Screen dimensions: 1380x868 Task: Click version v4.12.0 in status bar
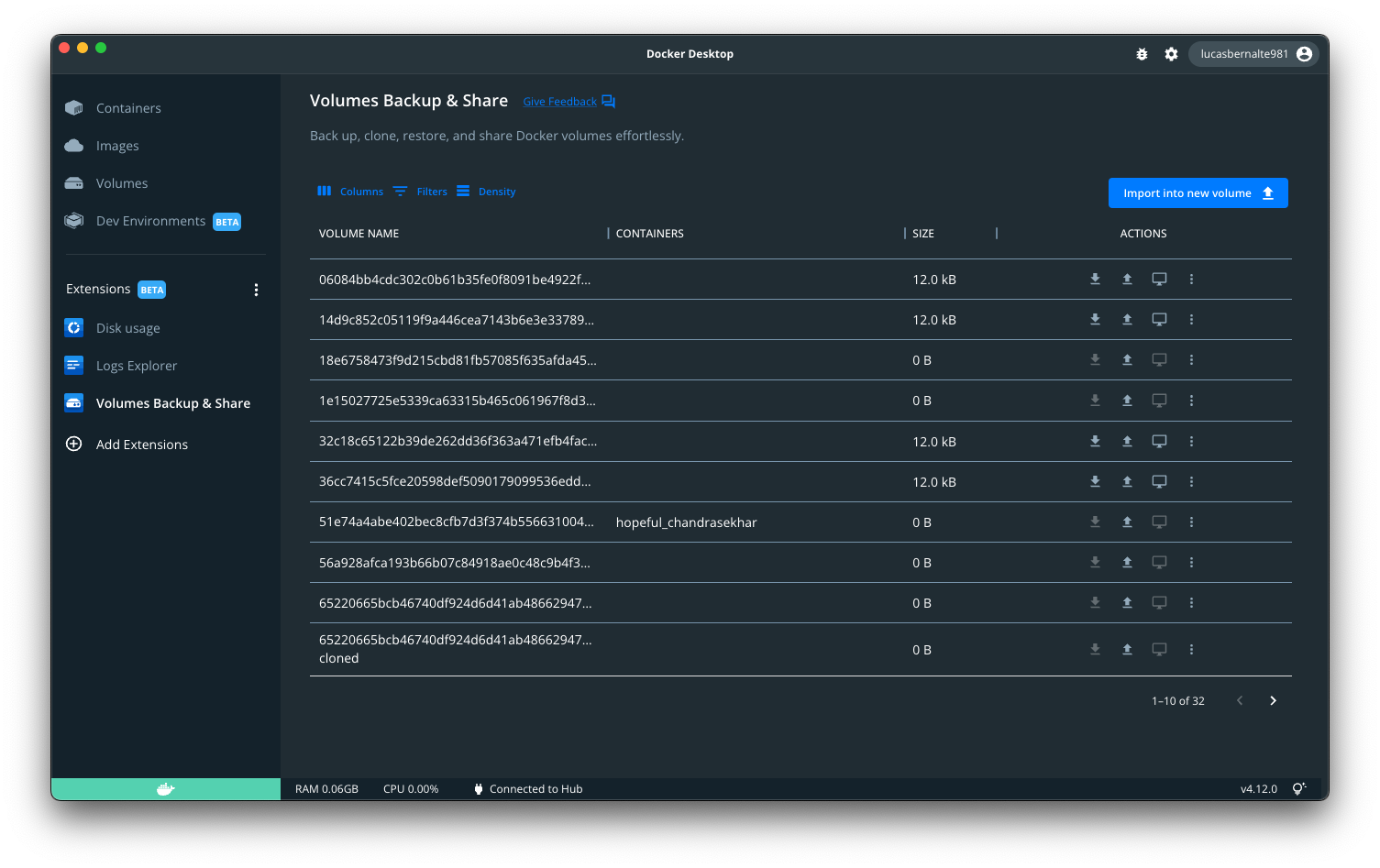pos(1258,789)
